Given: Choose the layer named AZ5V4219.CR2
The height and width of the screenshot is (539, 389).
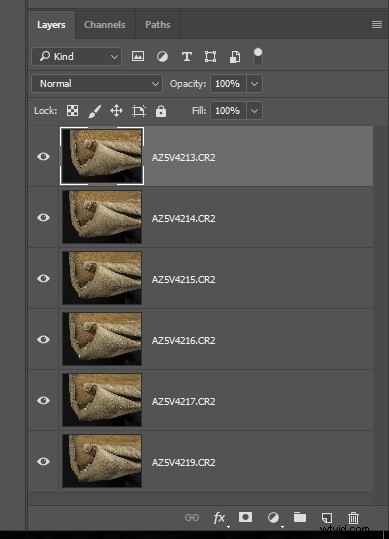Looking at the screenshot, I should 184,462.
